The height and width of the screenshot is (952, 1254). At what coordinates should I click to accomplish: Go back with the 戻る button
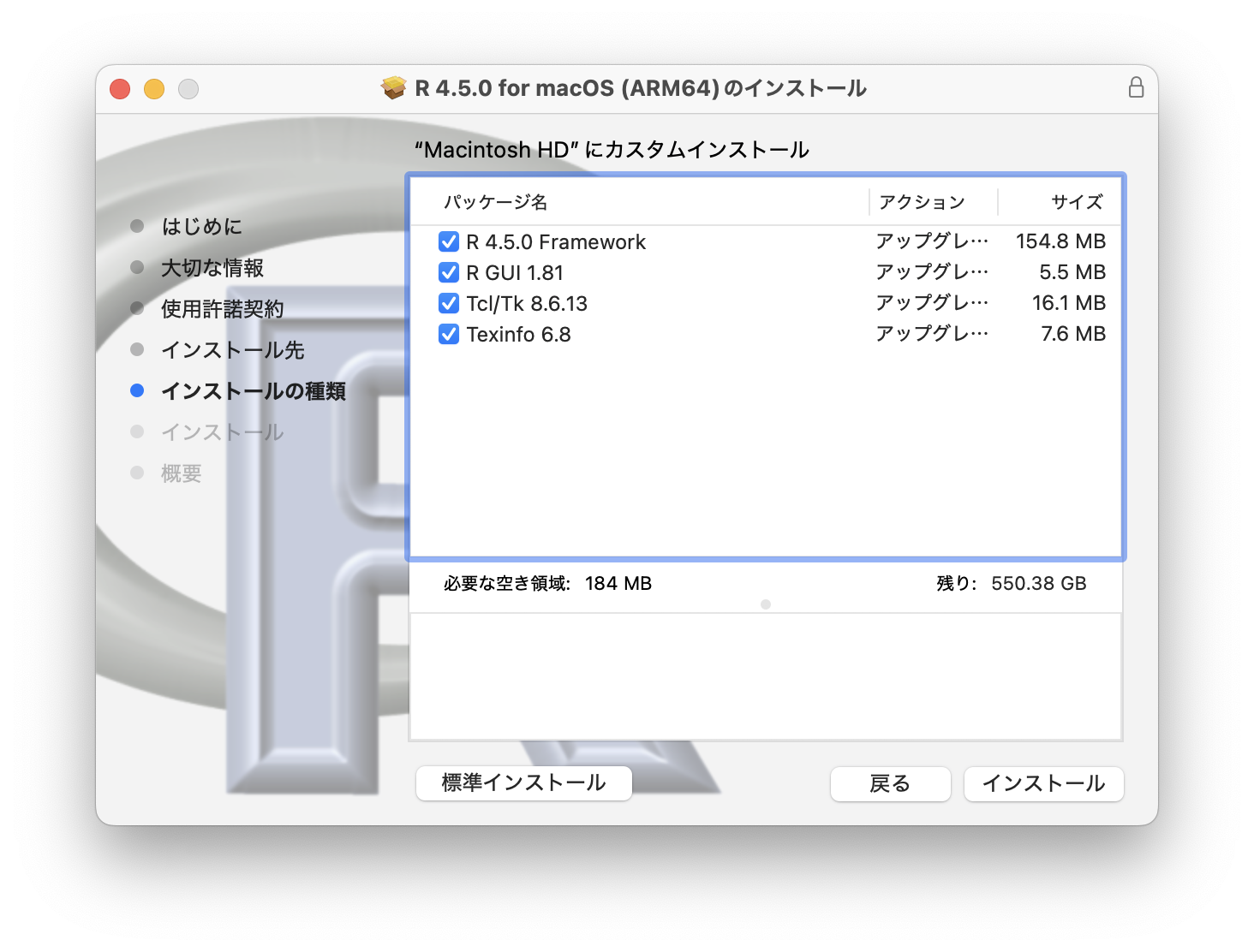[x=891, y=784]
